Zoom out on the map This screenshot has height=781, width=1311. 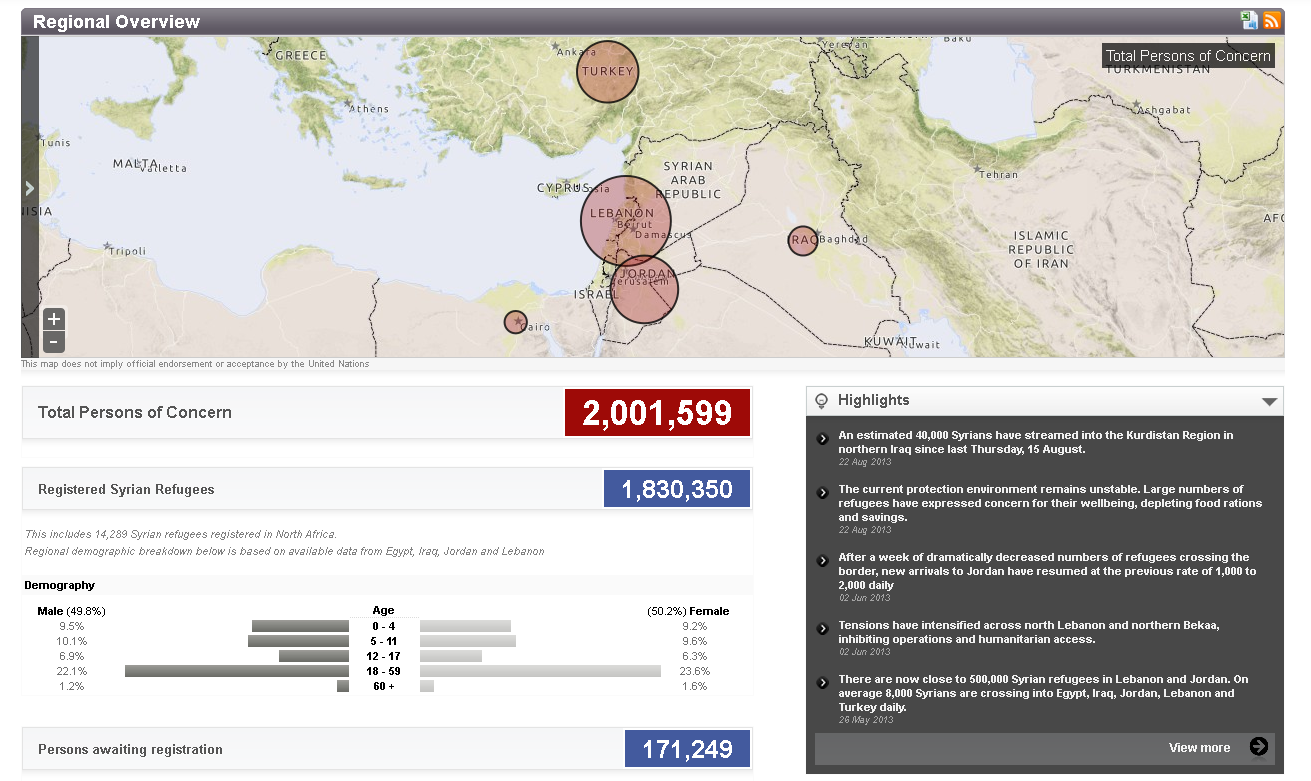click(54, 342)
